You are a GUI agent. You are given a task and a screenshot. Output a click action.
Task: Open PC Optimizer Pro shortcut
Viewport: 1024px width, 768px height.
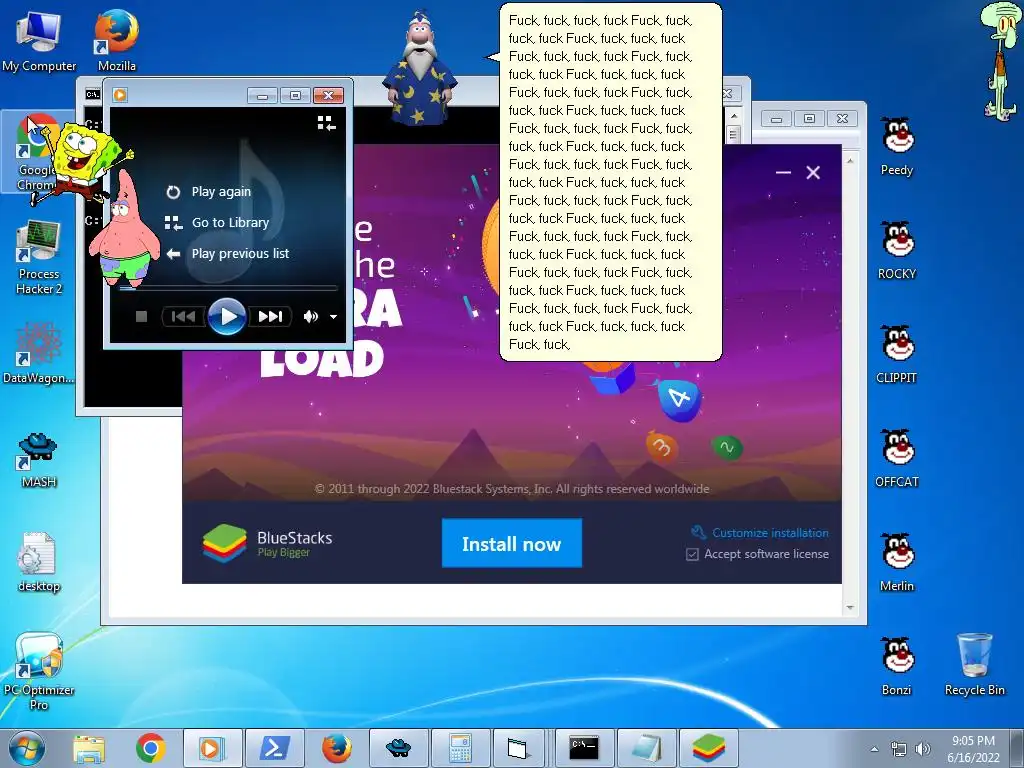click(39, 671)
